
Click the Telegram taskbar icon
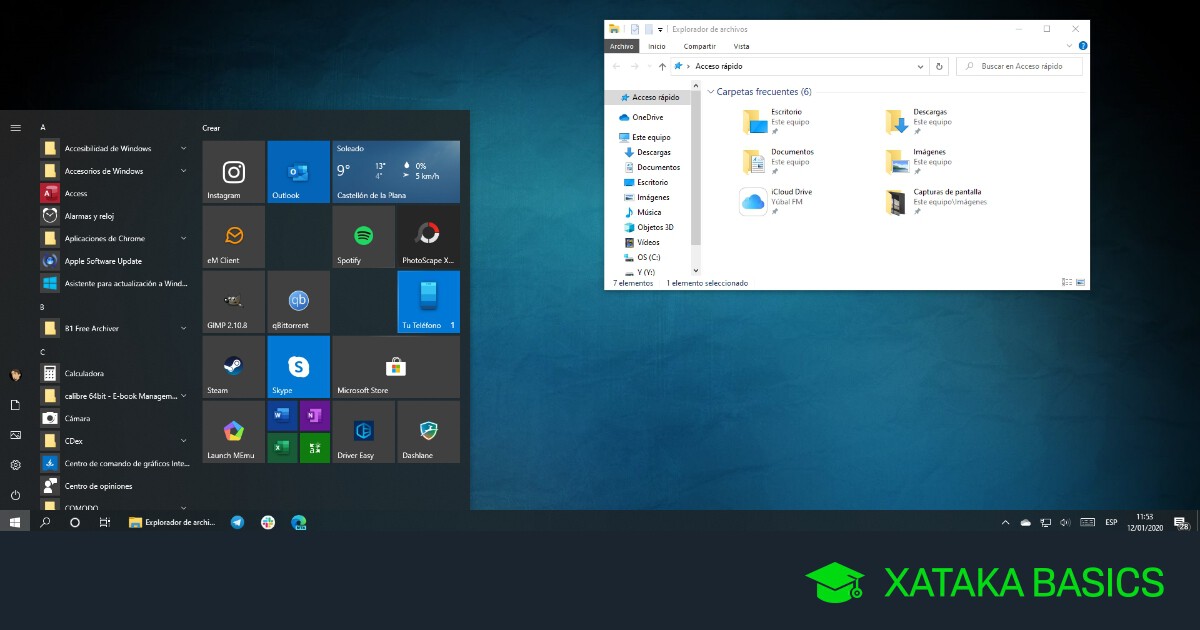237,522
